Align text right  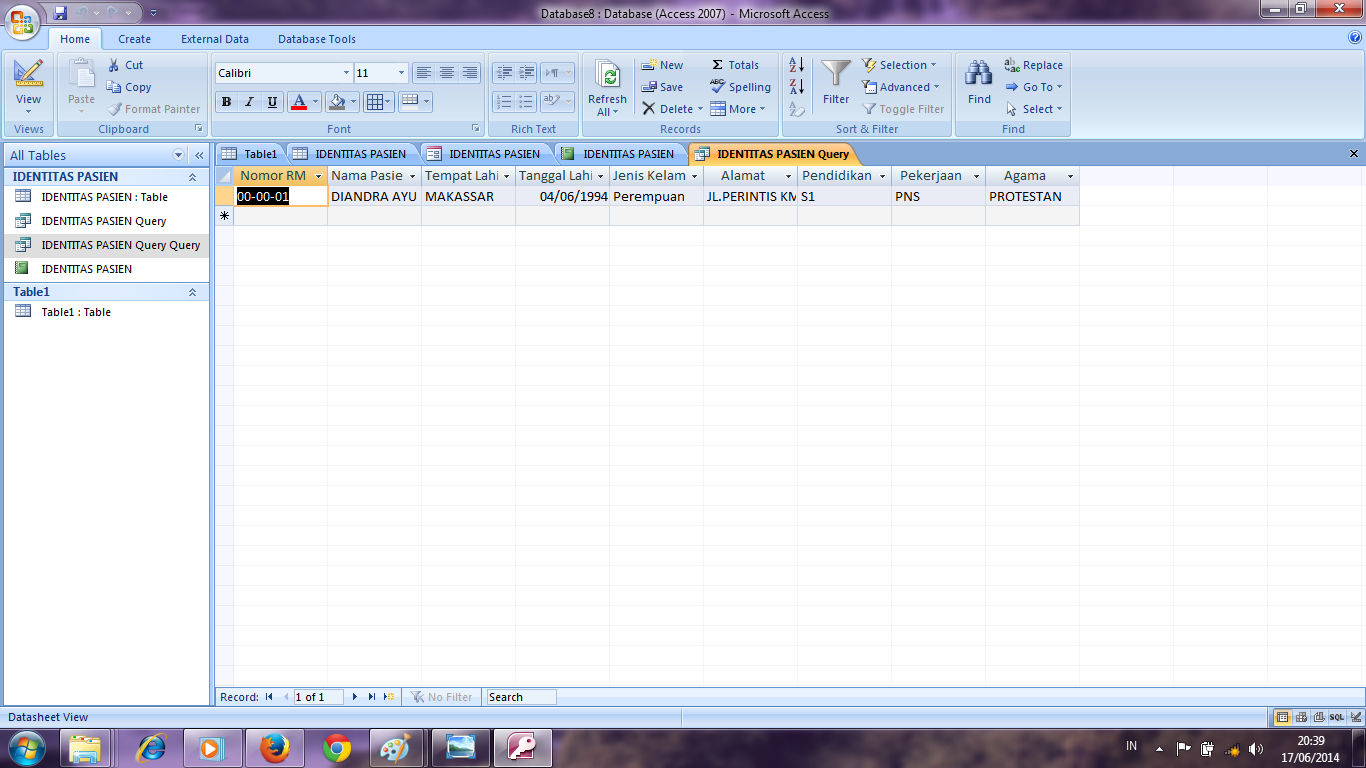(x=470, y=73)
